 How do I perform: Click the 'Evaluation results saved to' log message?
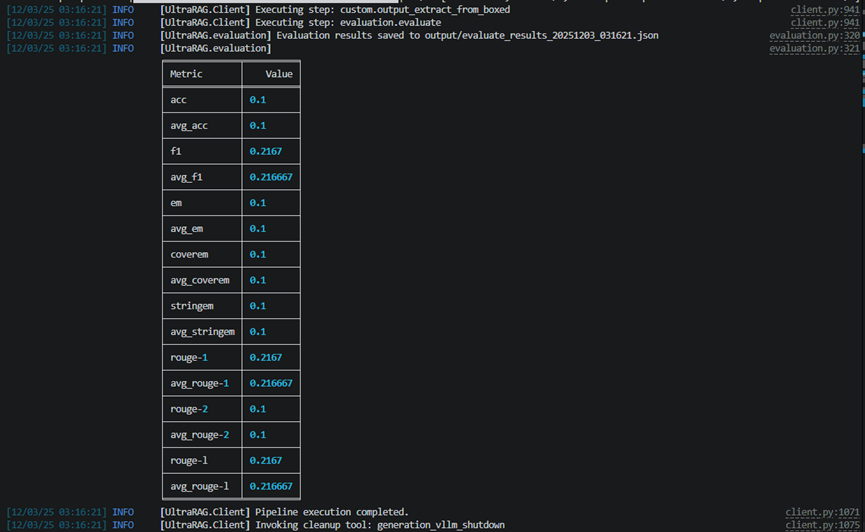(348, 35)
